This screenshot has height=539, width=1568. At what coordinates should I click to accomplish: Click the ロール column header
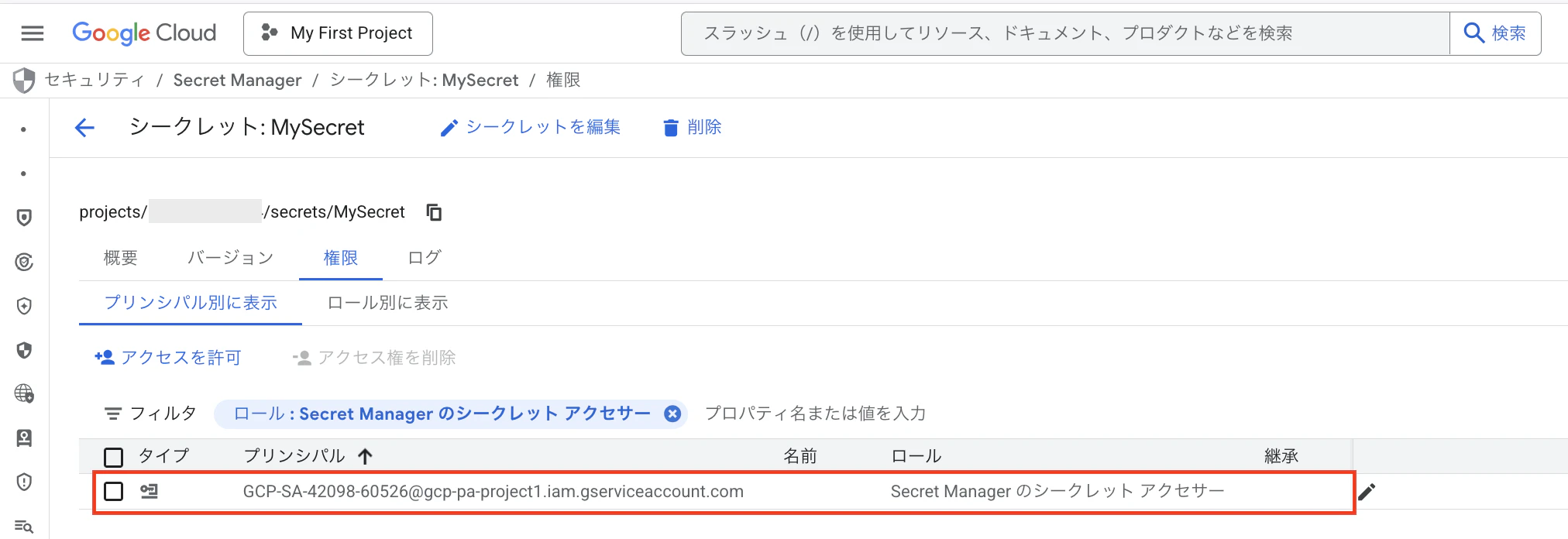tap(916, 456)
